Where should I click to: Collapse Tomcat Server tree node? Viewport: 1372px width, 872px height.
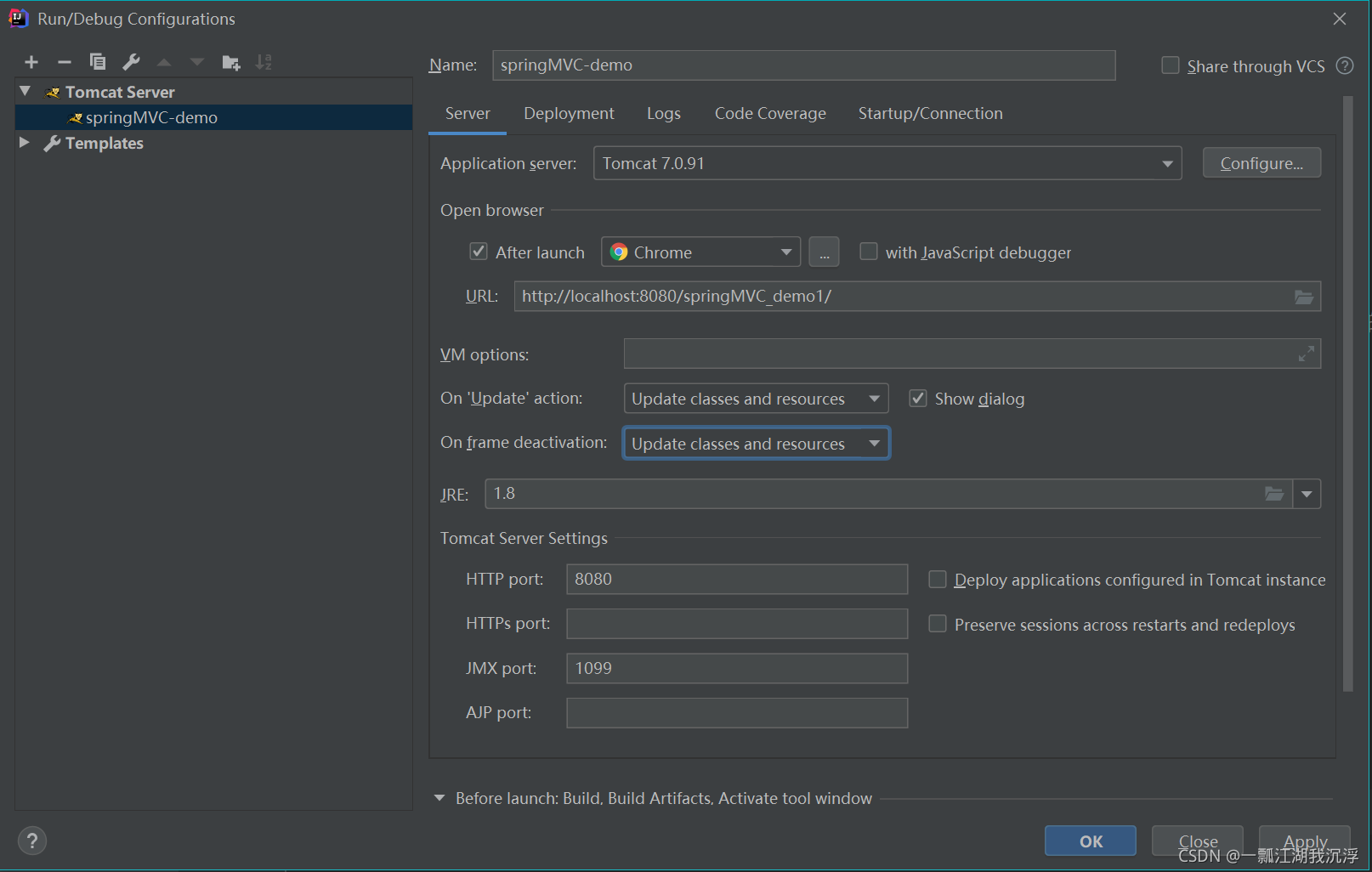point(26,91)
